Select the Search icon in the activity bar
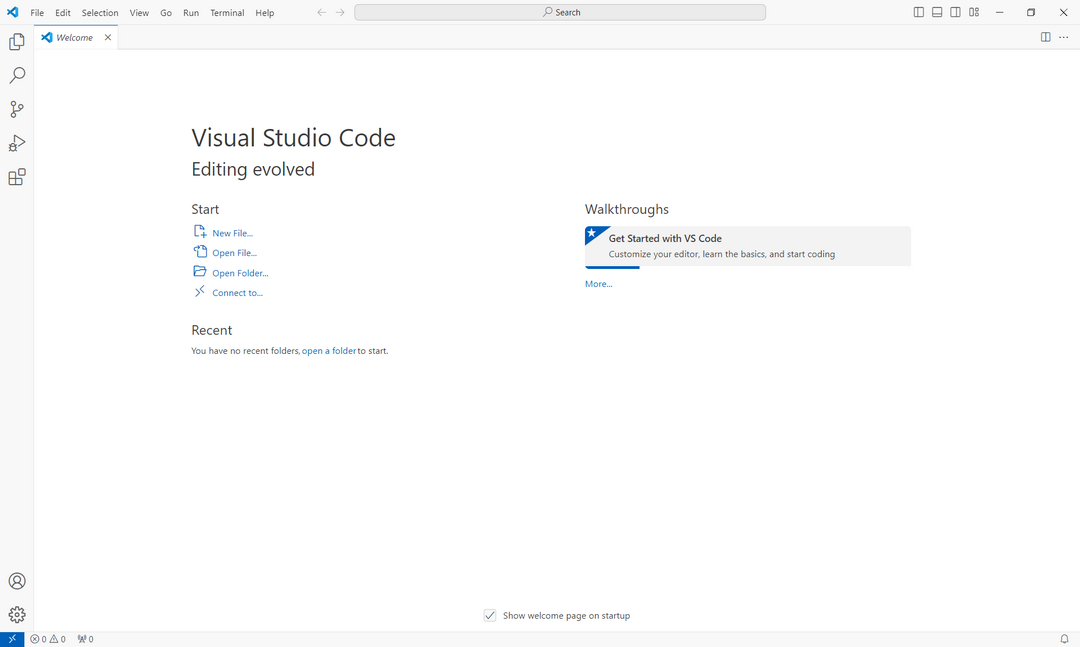 (16, 75)
